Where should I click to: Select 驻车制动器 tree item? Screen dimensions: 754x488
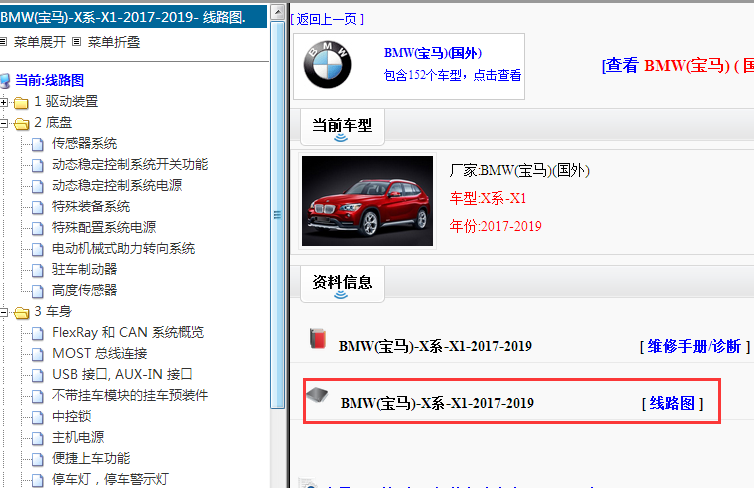[x=85, y=270]
